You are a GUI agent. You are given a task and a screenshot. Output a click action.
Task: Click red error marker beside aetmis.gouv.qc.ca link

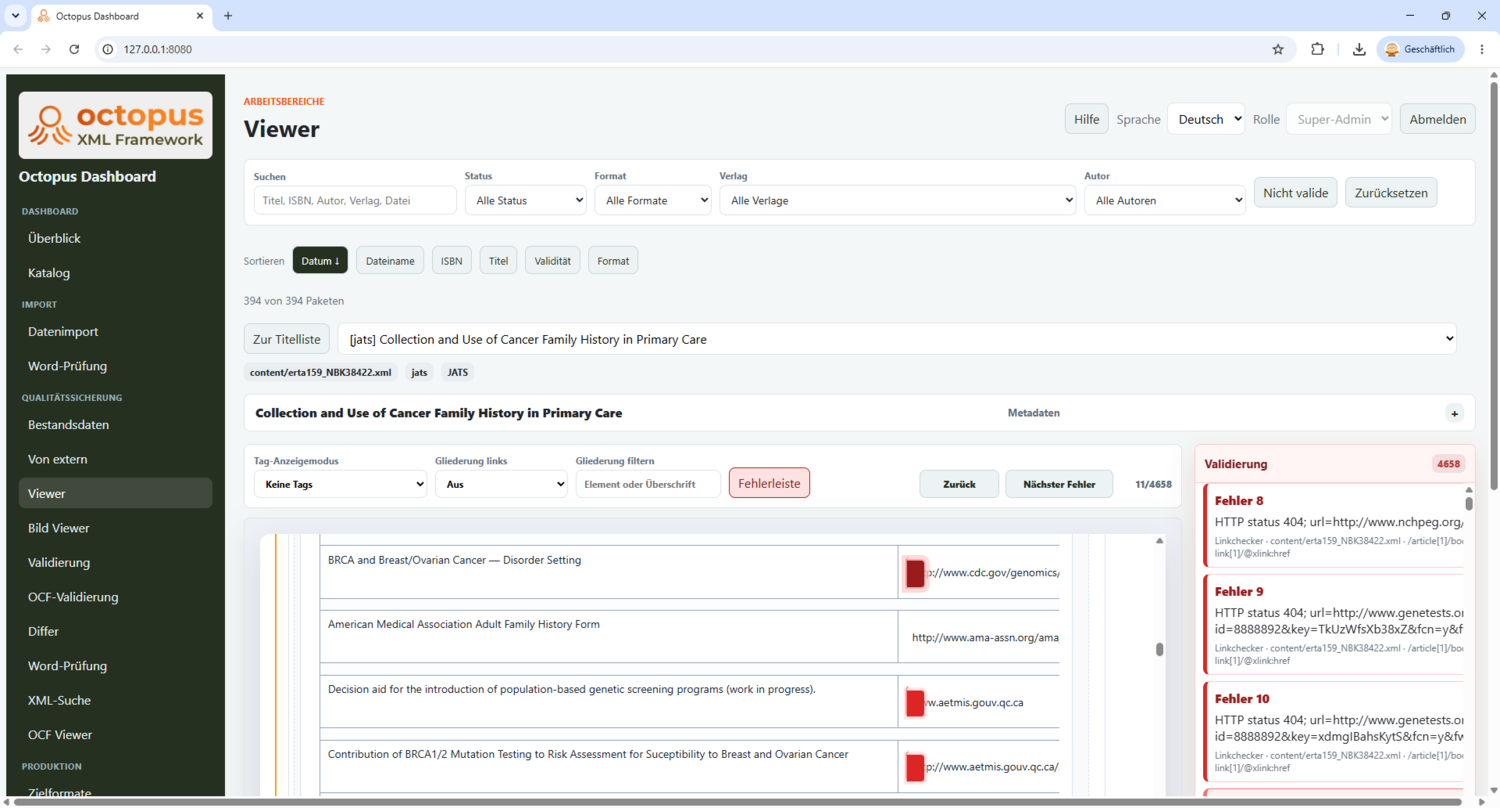click(915, 702)
